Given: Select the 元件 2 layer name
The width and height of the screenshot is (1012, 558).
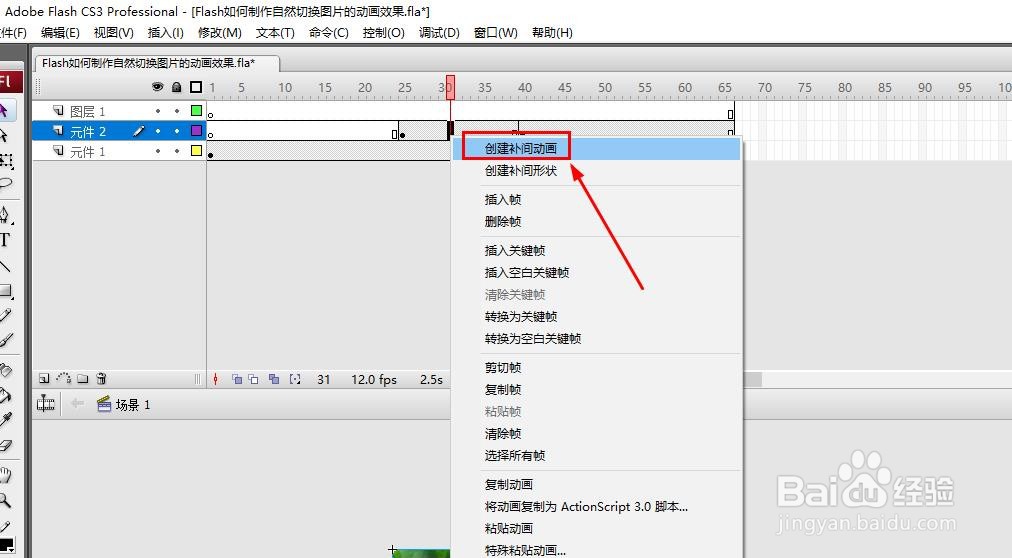Looking at the screenshot, I should [88, 132].
